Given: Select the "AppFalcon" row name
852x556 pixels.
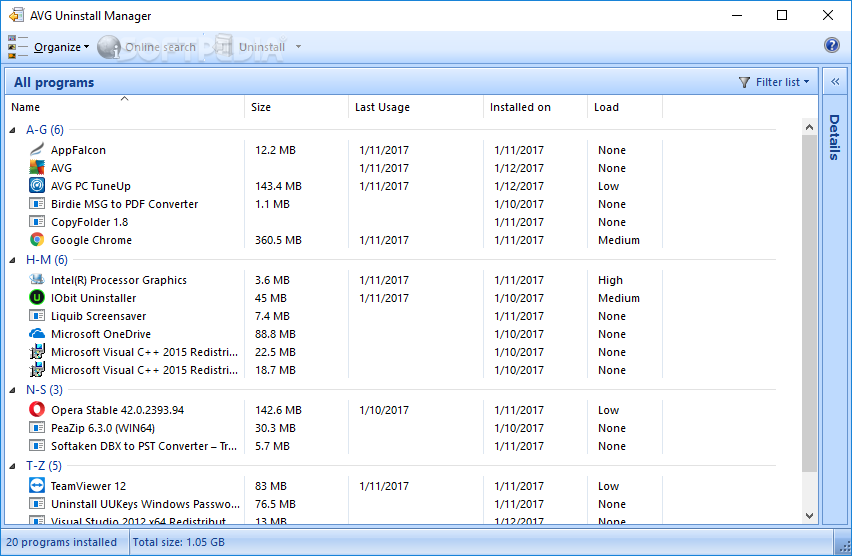Looking at the screenshot, I should pyautogui.click(x=78, y=150).
